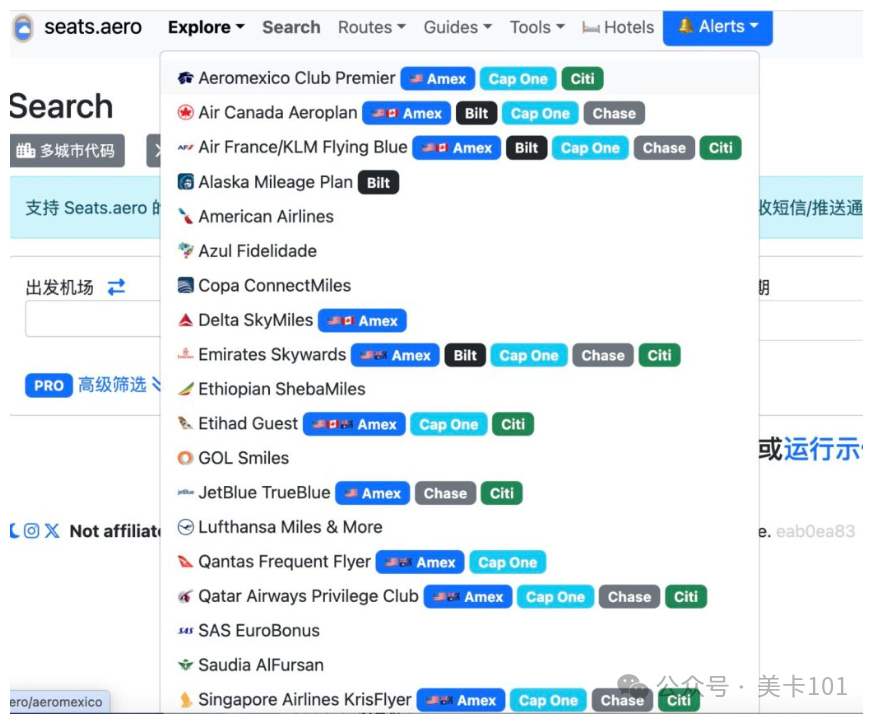Click the Bilt badge on Air Canada row

476,113
